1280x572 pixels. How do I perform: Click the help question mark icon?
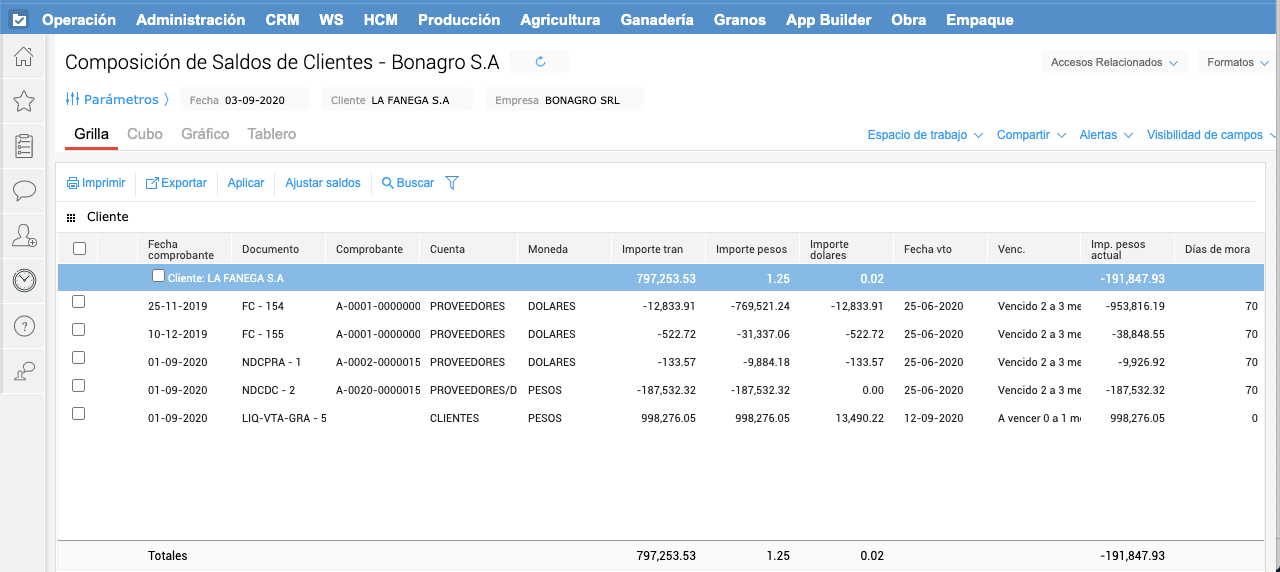point(24,326)
